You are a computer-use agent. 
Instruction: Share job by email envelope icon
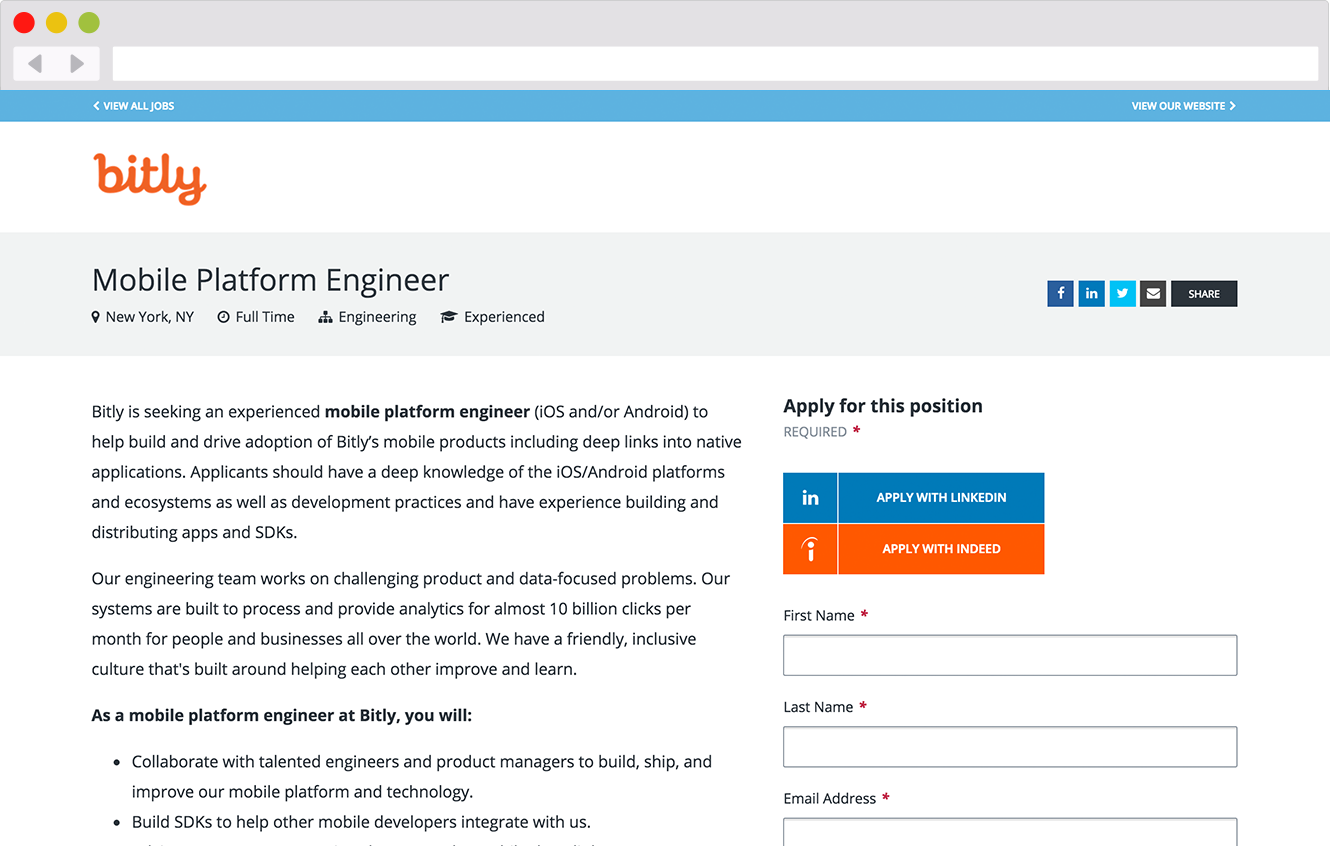pos(1153,294)
